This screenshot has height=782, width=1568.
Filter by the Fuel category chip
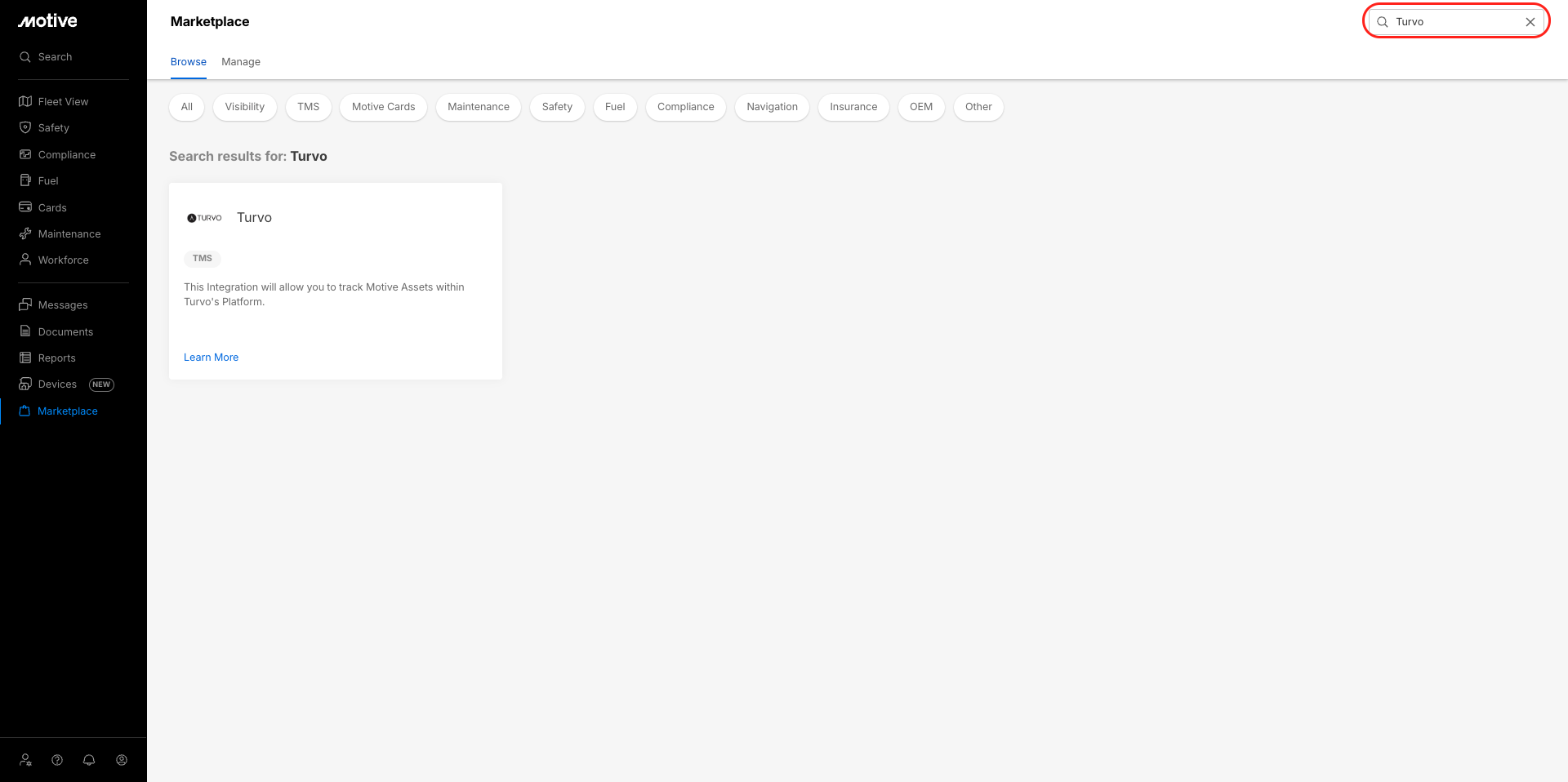[x=615, y=107]
